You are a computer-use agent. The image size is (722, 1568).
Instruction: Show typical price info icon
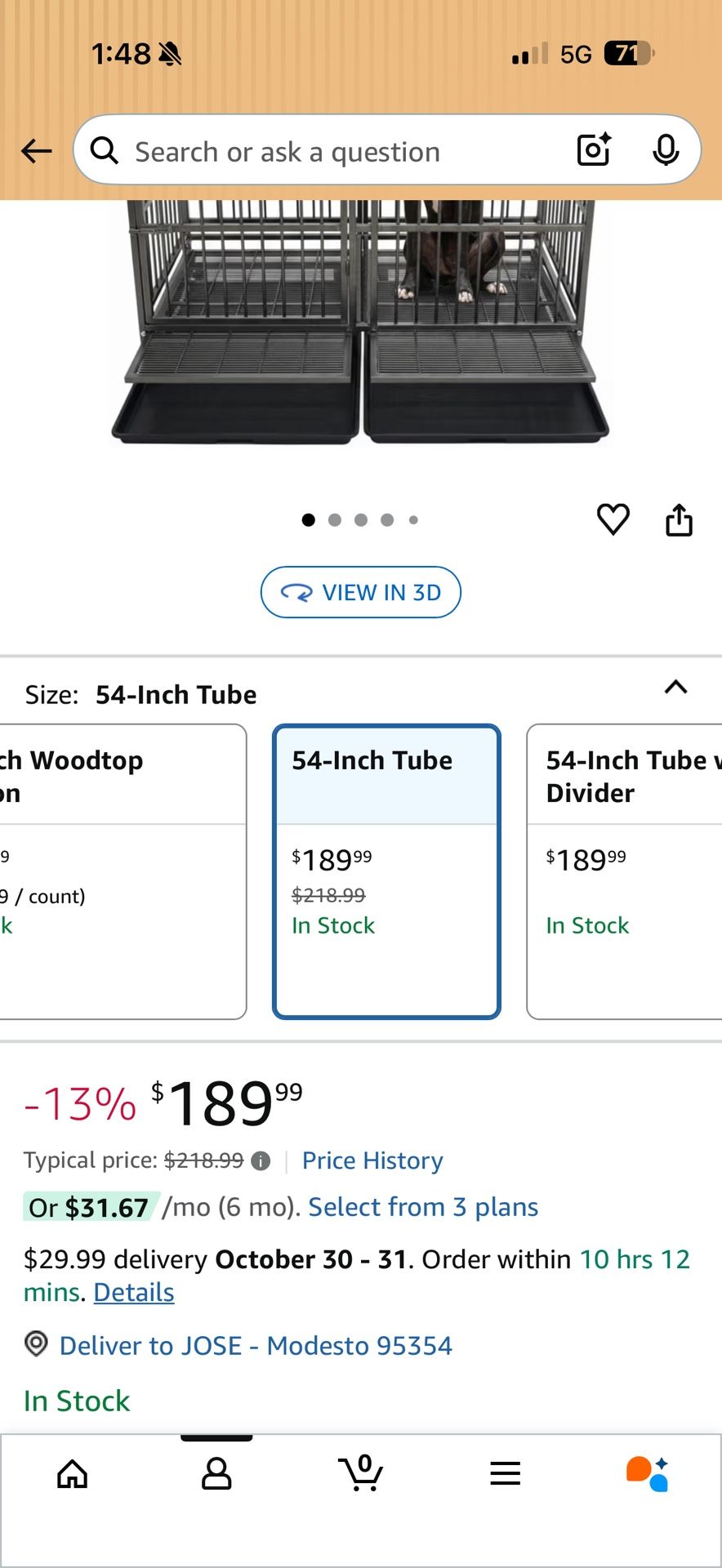coord(261,1161)
